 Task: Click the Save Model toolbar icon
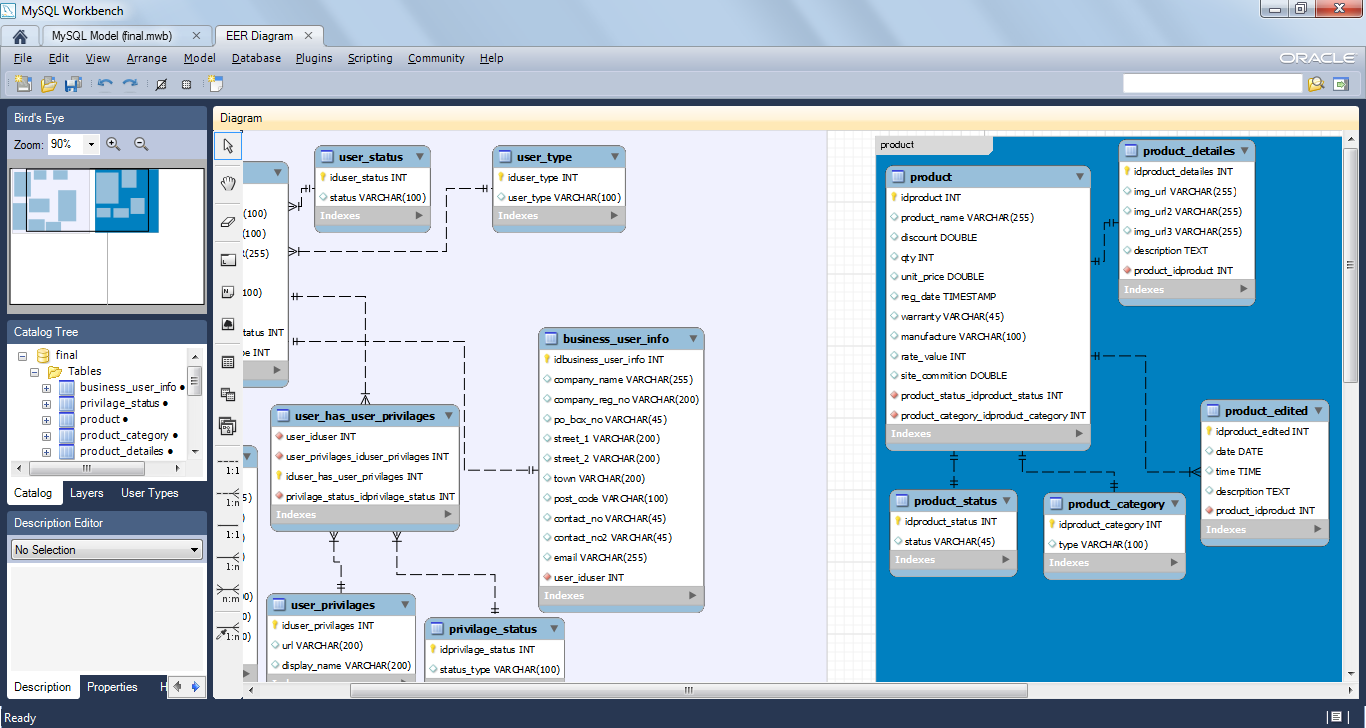click(71, 84)
